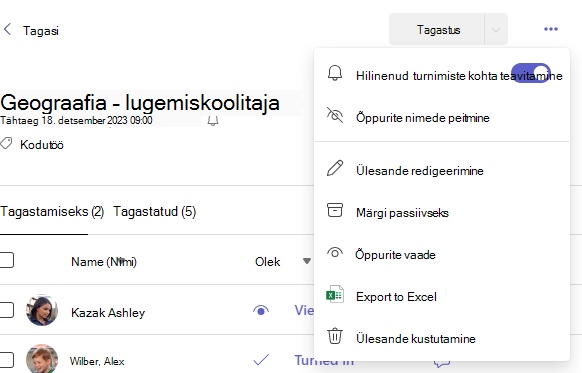Click the due date Tähtaeg 18. detsember 2023 09:00
Screen dimensions: 582x373
point(76,120)
